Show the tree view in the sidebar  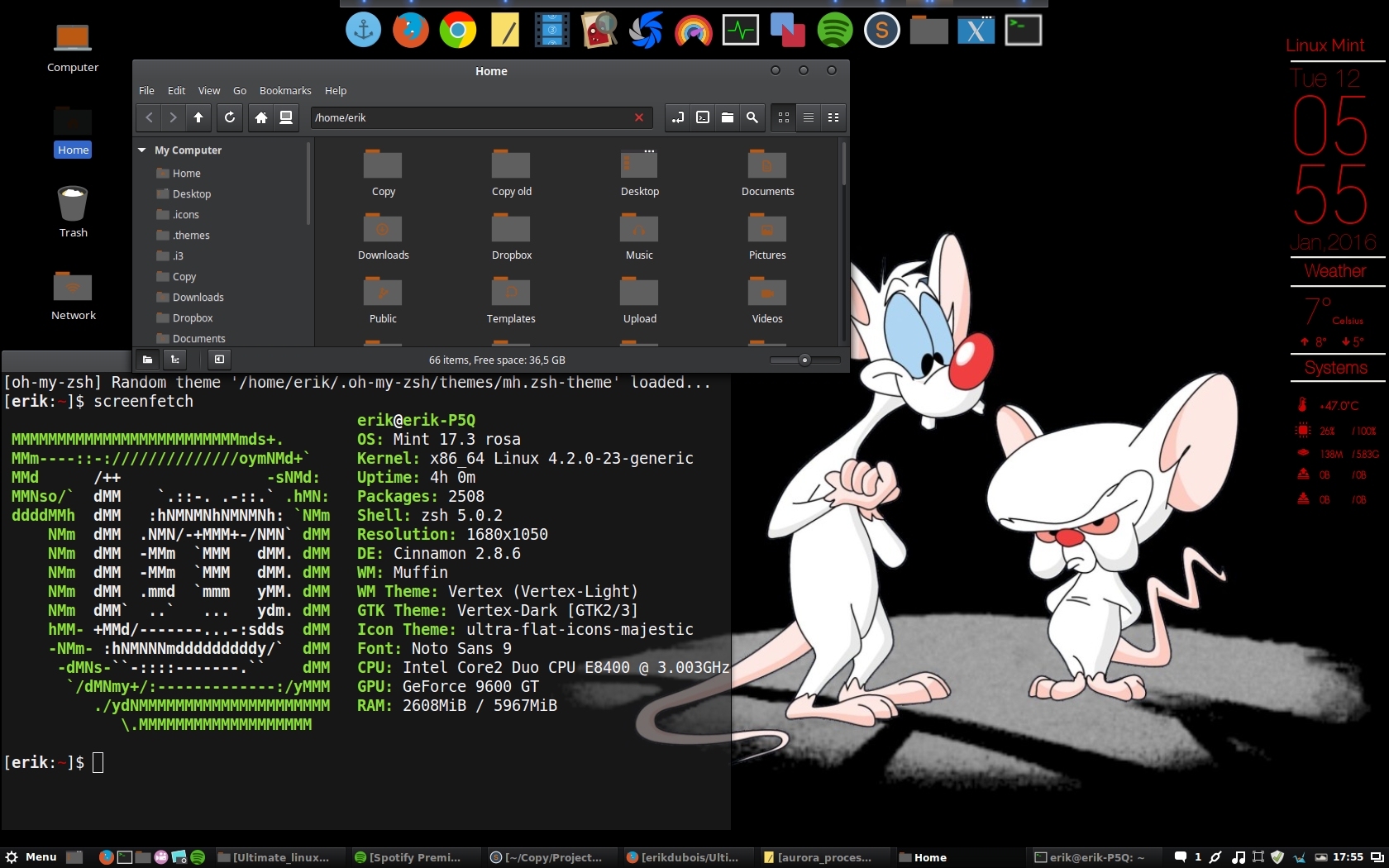[175, 360]
